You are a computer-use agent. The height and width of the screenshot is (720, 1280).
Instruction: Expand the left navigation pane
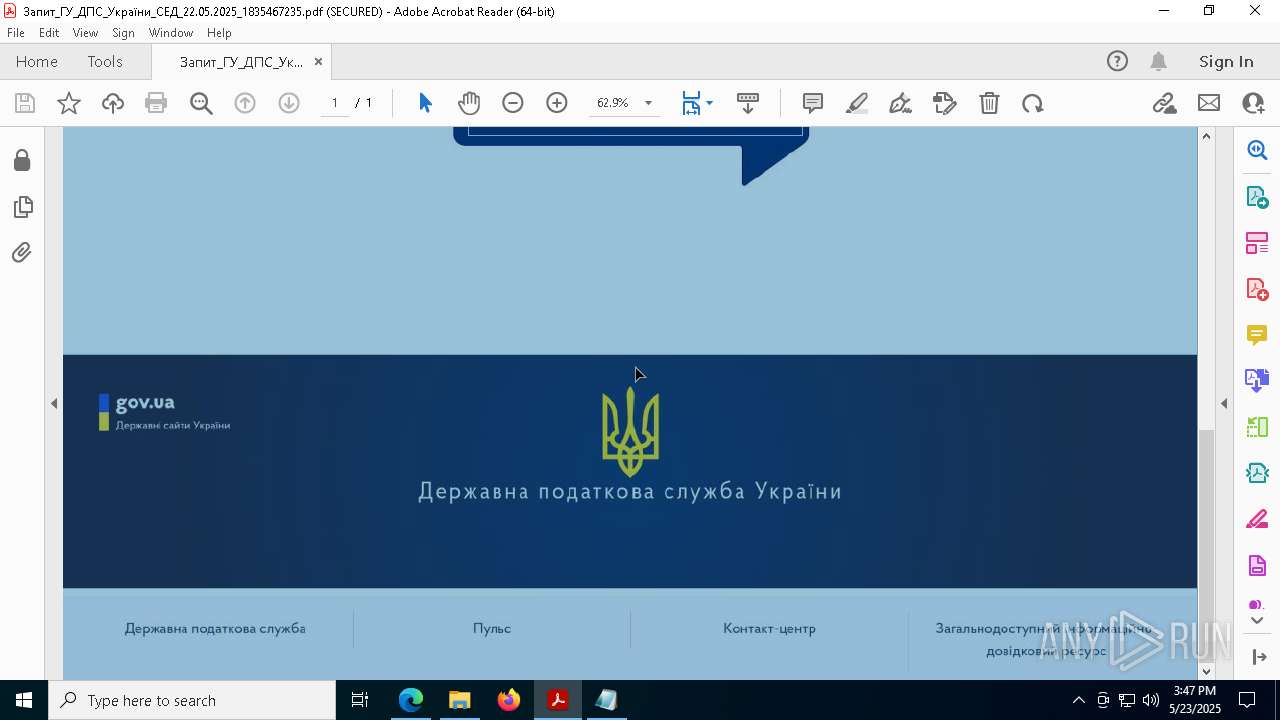[54, 403]
